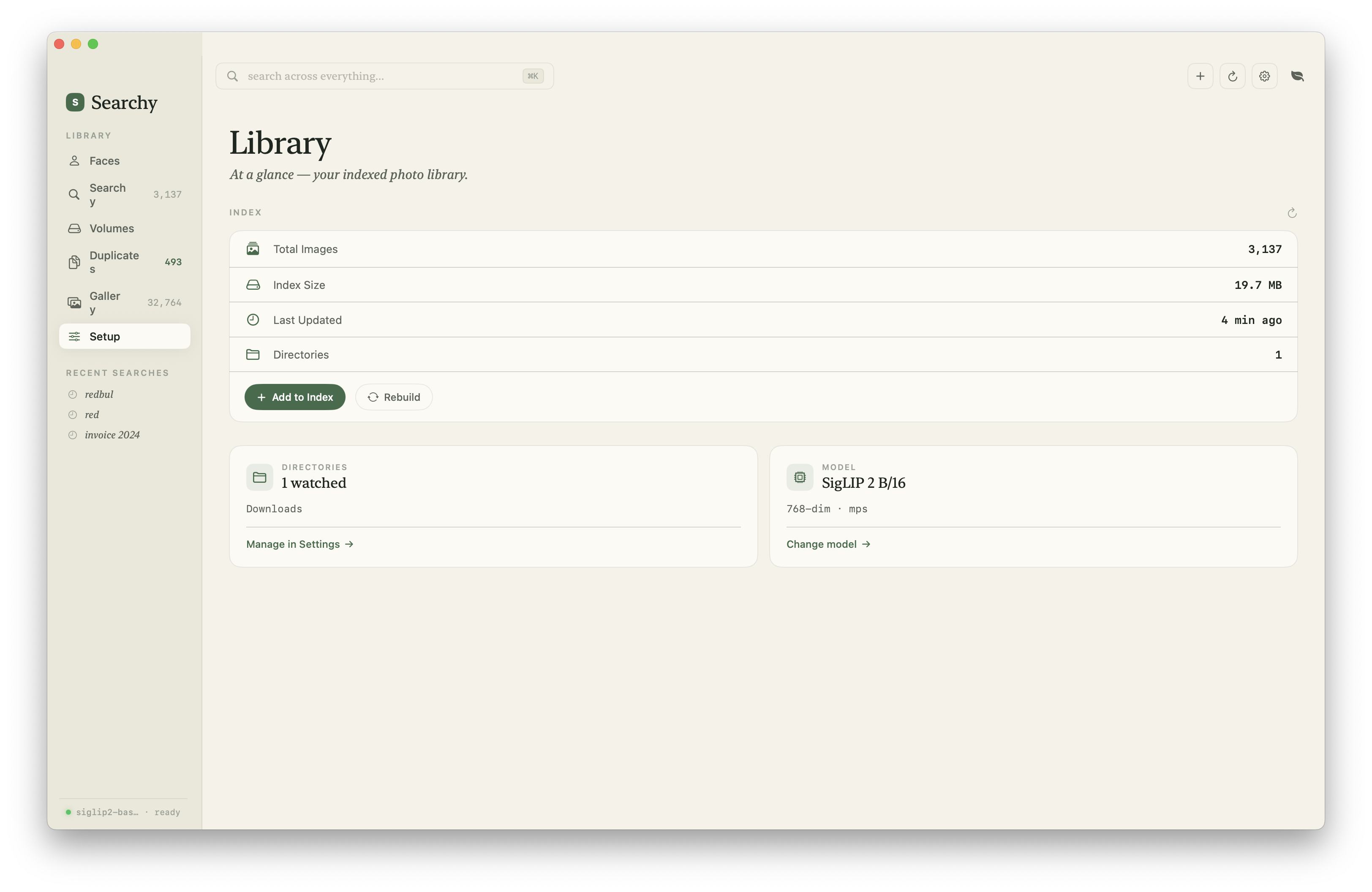The height and width of the screenshot is (892, 1372).
Task: Open Manage in Settings link
Action: click(x=300, y=544)
